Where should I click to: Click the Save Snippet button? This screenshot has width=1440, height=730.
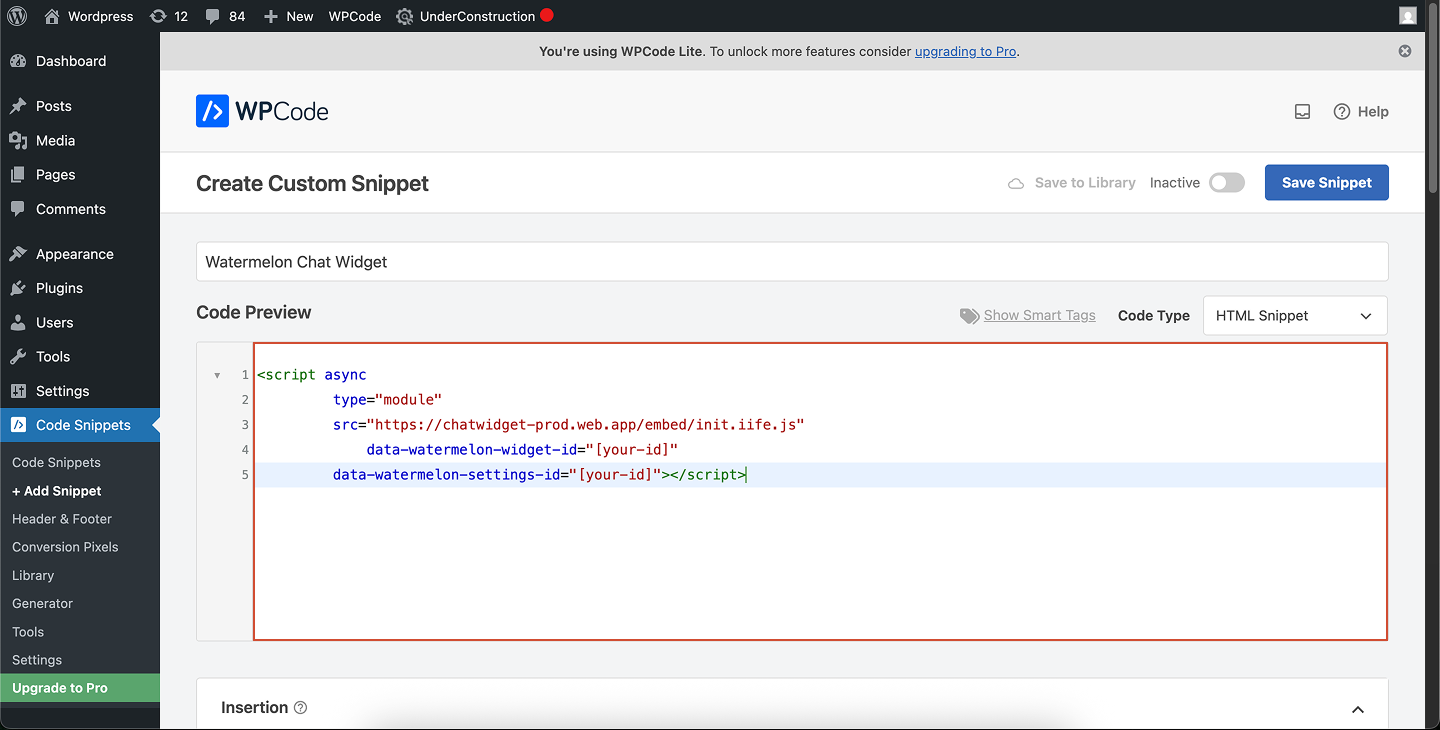tap(1326, 182)
